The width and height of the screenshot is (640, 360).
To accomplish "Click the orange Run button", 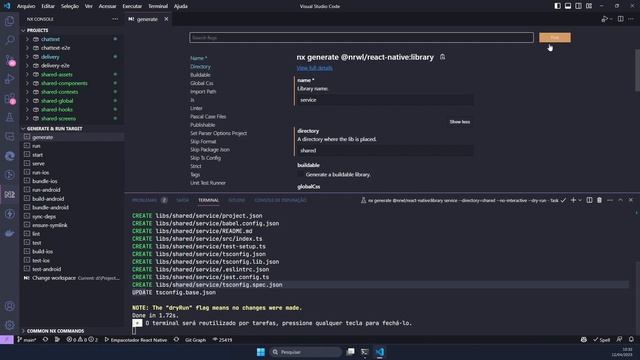I will pos(555,38).
